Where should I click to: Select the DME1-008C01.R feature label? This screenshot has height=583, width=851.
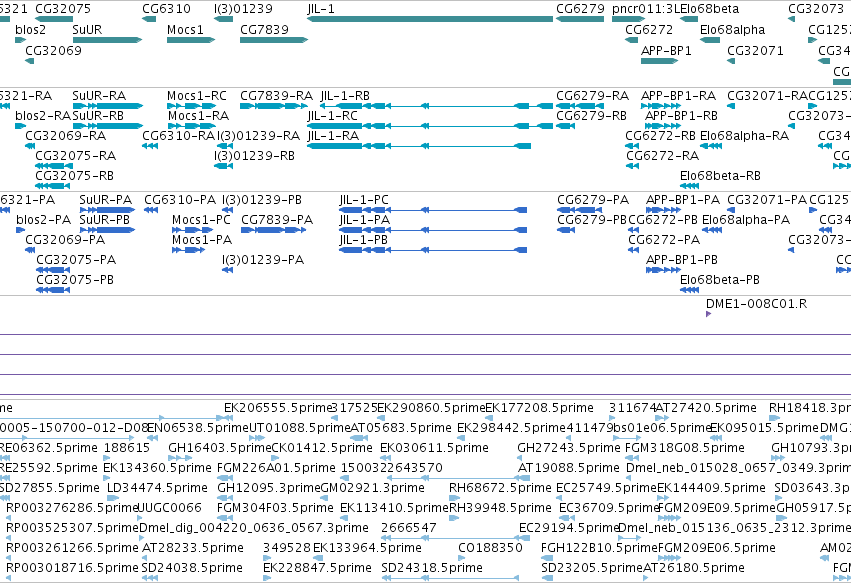click(757, 304)
